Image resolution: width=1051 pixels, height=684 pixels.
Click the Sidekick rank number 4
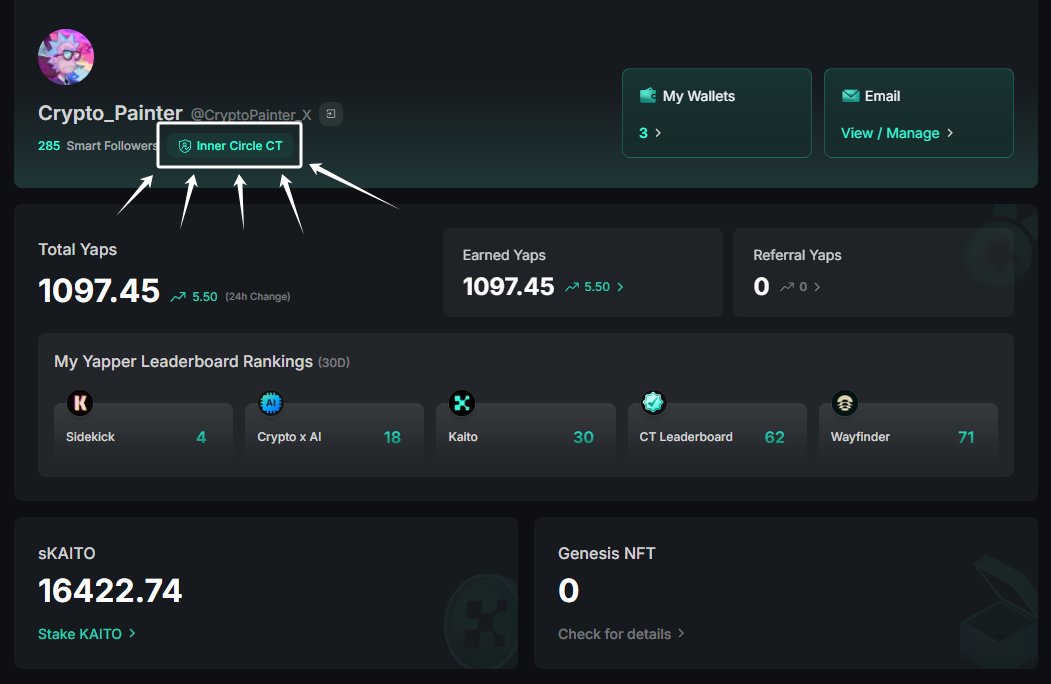click(x=201, y=437)
